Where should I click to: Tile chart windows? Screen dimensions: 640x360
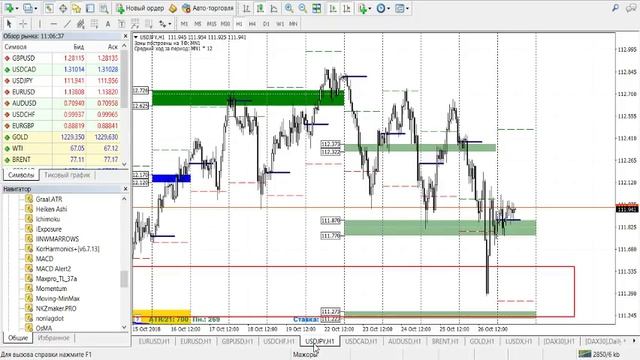tap(317, 8)
